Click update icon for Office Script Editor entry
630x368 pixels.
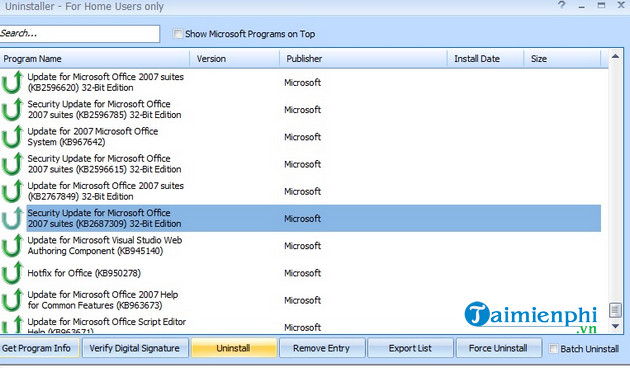pyautogui.click(x=12, y=325)
